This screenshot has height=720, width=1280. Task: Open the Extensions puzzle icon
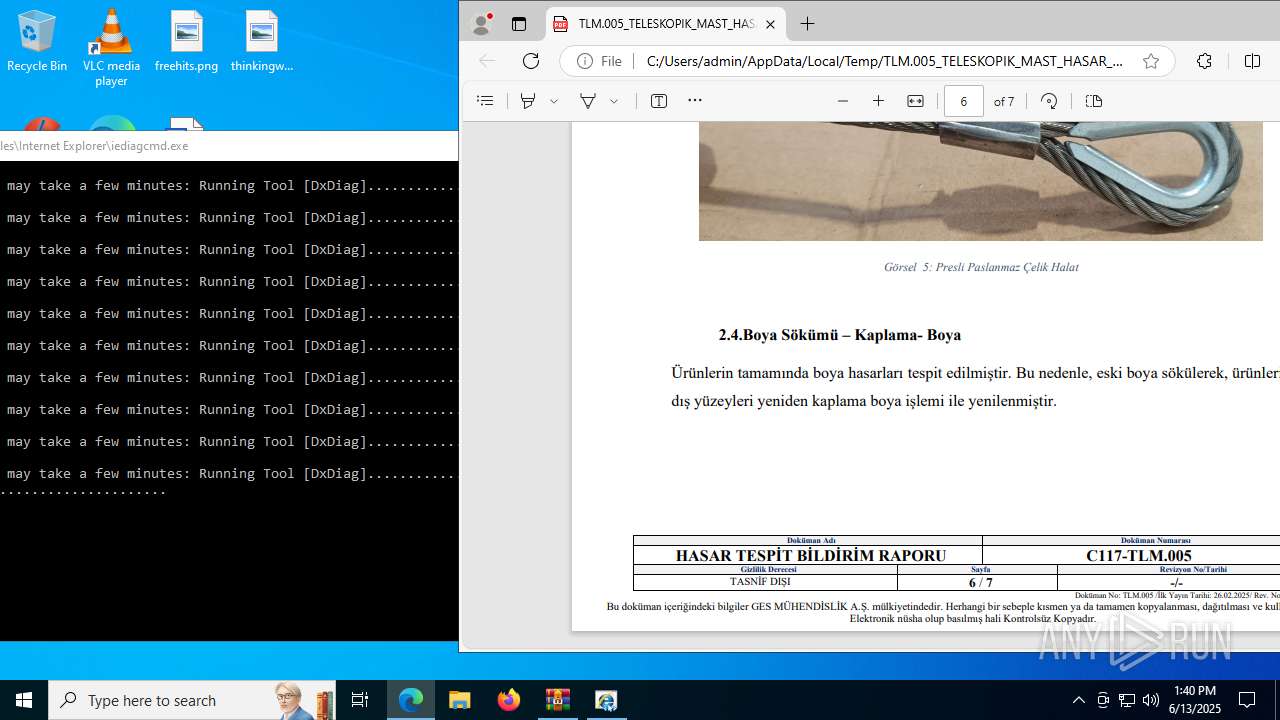[x=1204, y=61]
